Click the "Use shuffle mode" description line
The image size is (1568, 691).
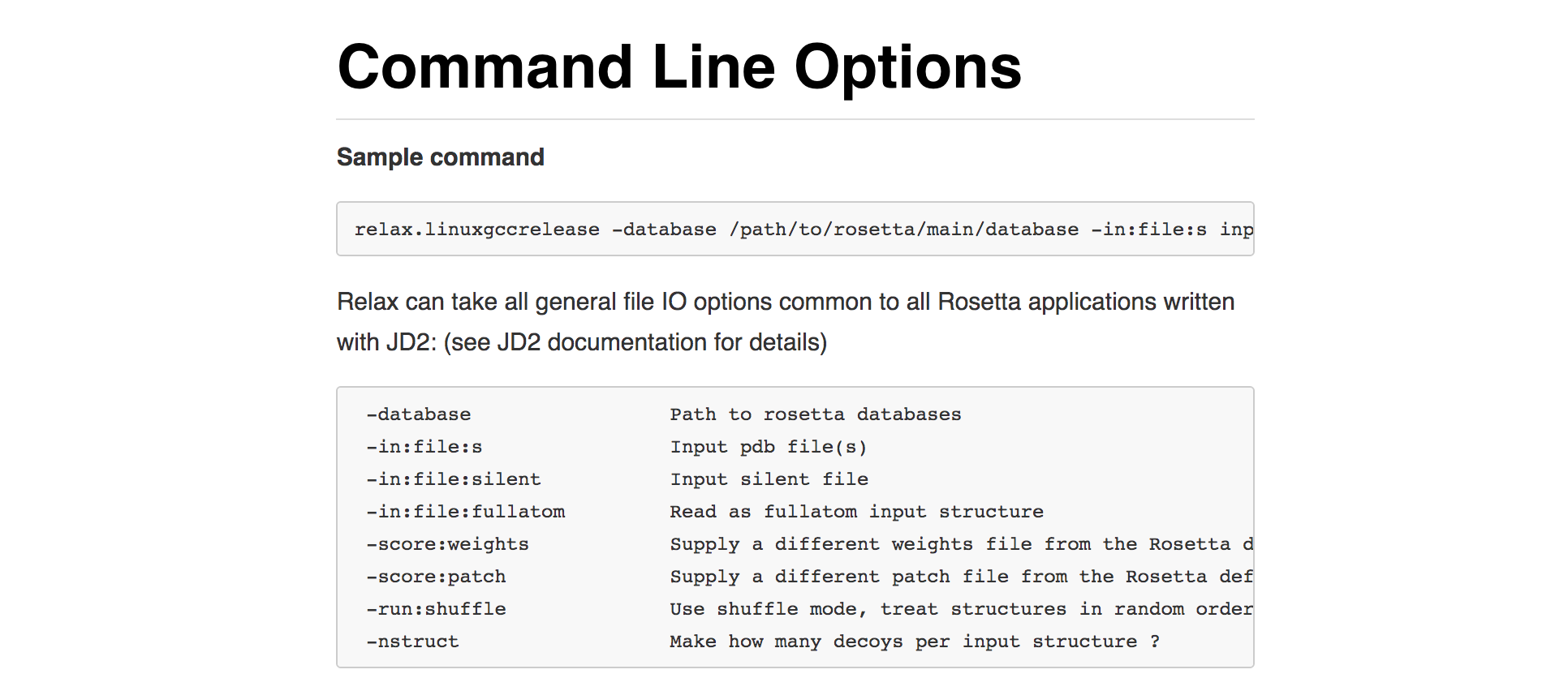(960, 609)
